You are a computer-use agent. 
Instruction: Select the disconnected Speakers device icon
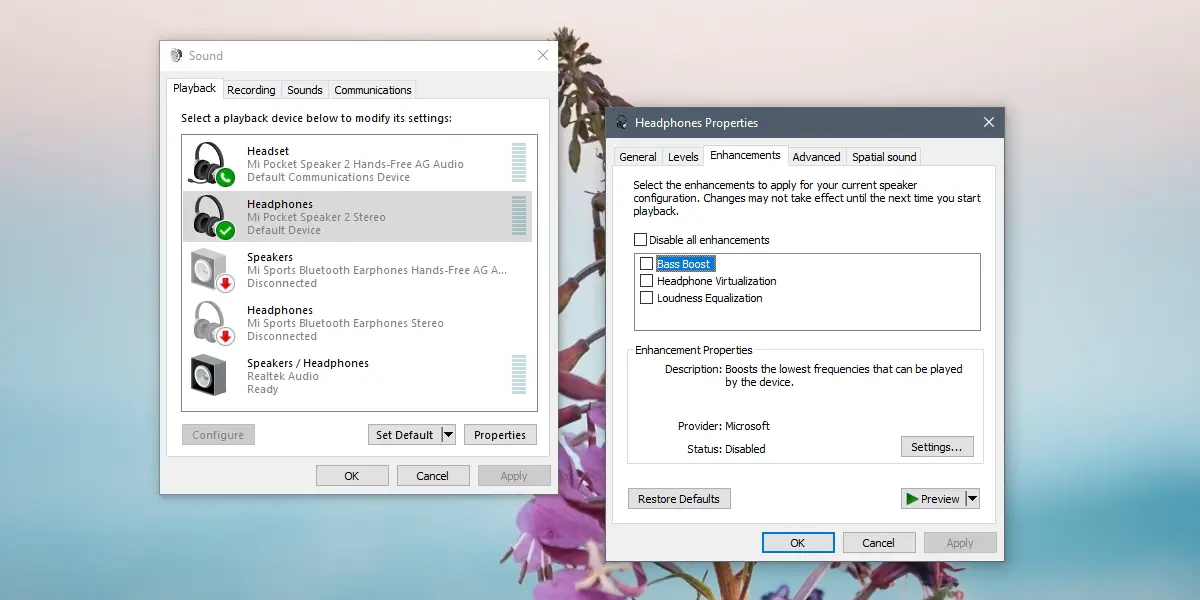[211, 269]
